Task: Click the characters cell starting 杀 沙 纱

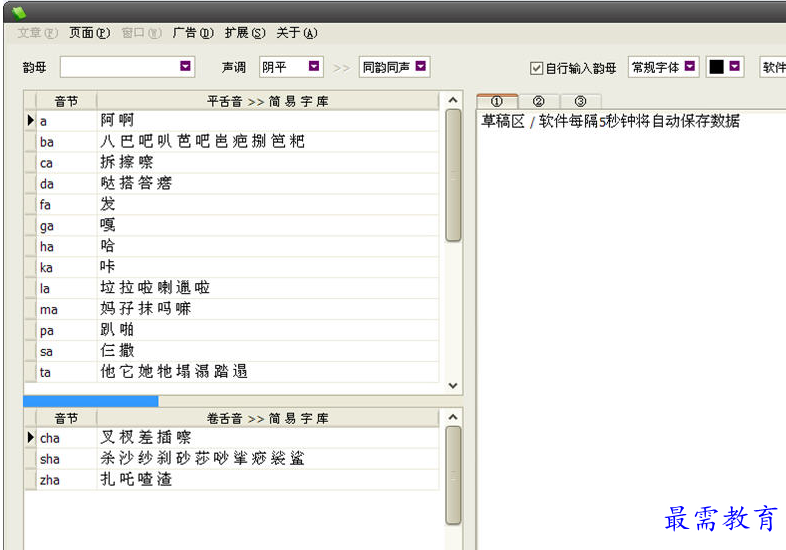Action: click(268, 459)
